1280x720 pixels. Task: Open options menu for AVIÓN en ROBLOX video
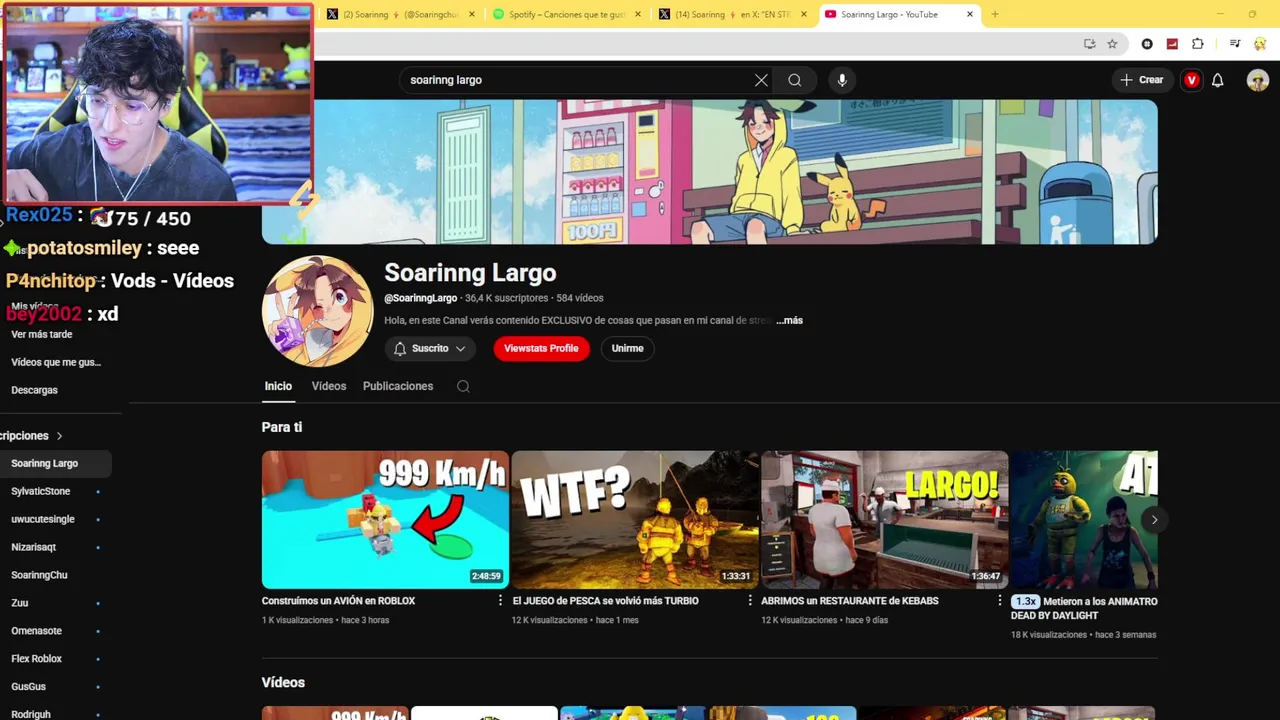500,601
